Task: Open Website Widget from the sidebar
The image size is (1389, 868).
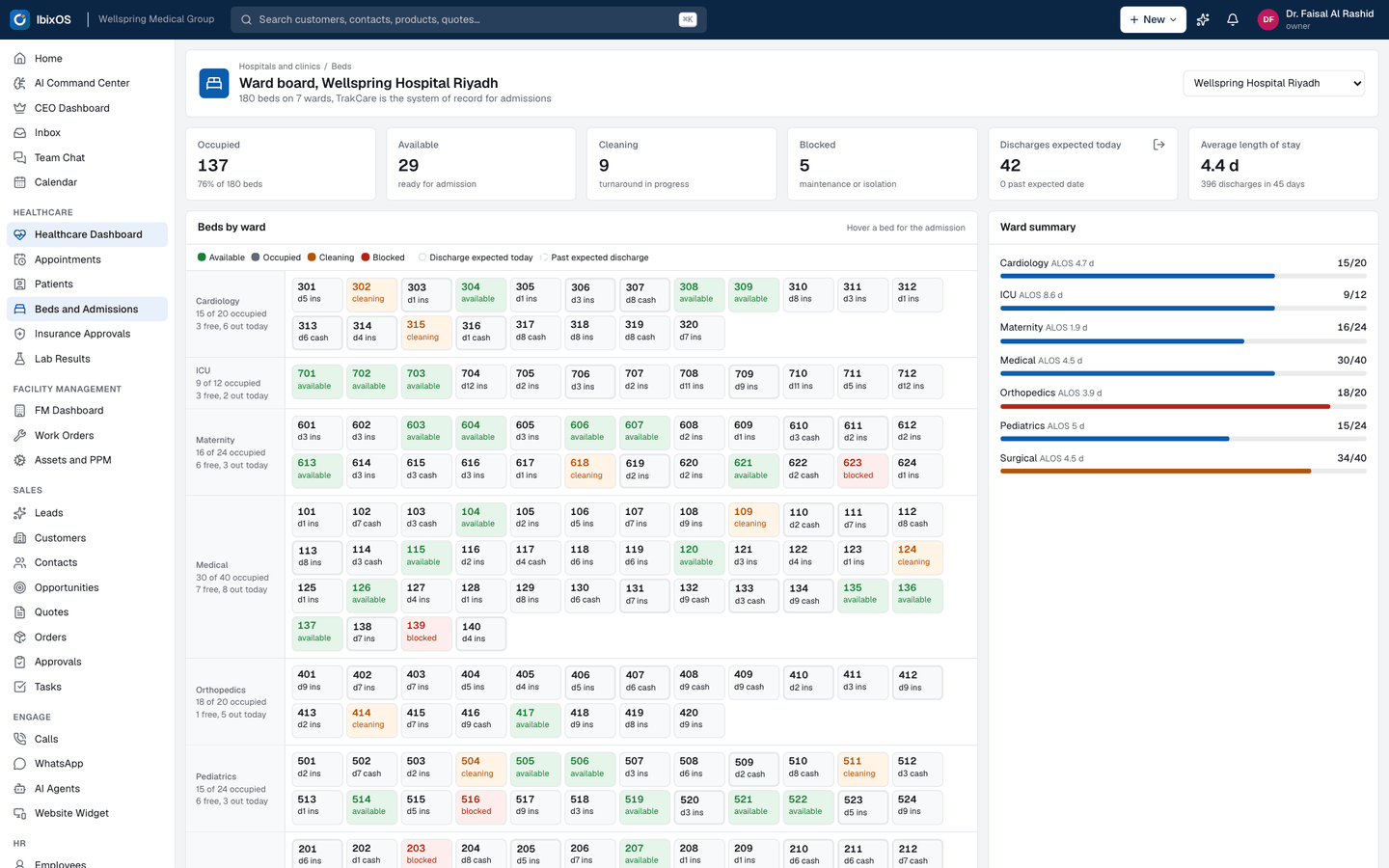Action: point(87,813)
